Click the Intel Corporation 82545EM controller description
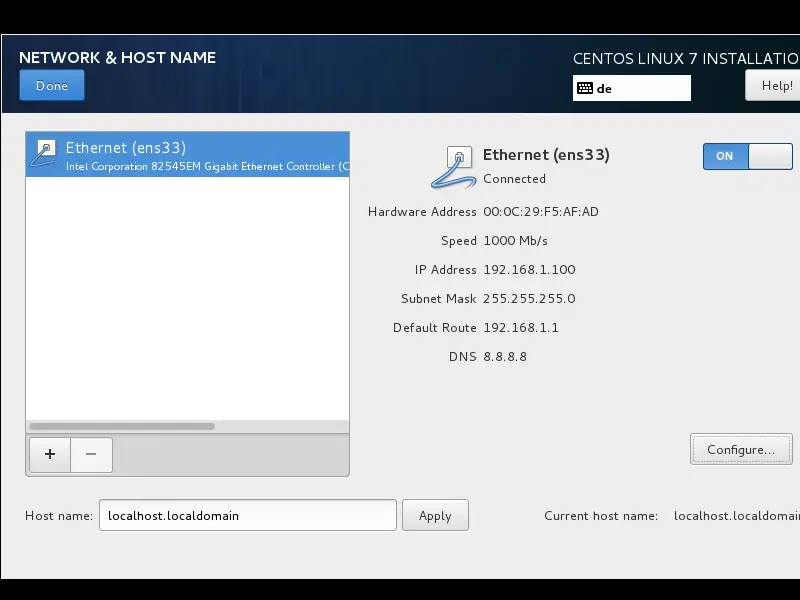The height and width of the screenshot is (600, 800). tap(207, 166)
